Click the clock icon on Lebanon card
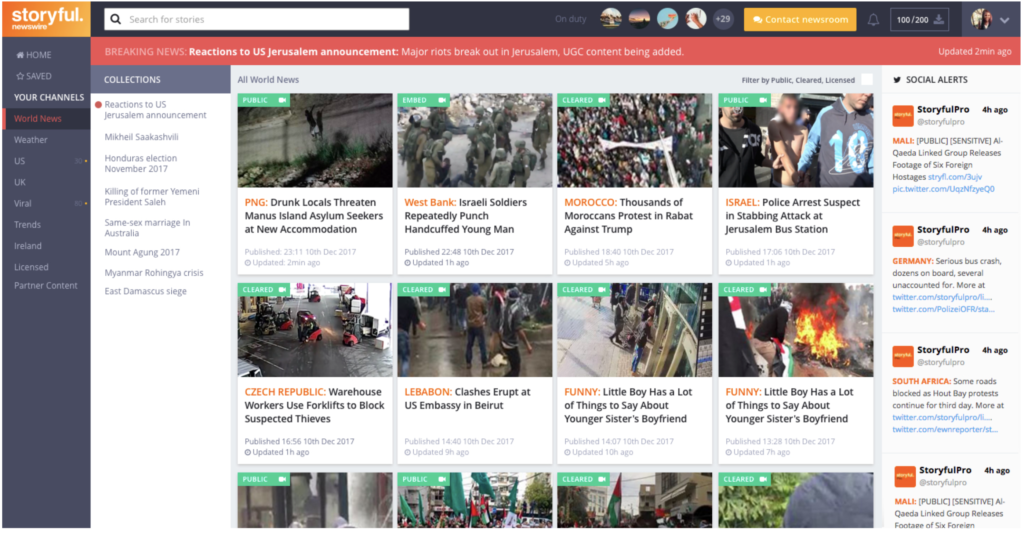 [408, 453]
